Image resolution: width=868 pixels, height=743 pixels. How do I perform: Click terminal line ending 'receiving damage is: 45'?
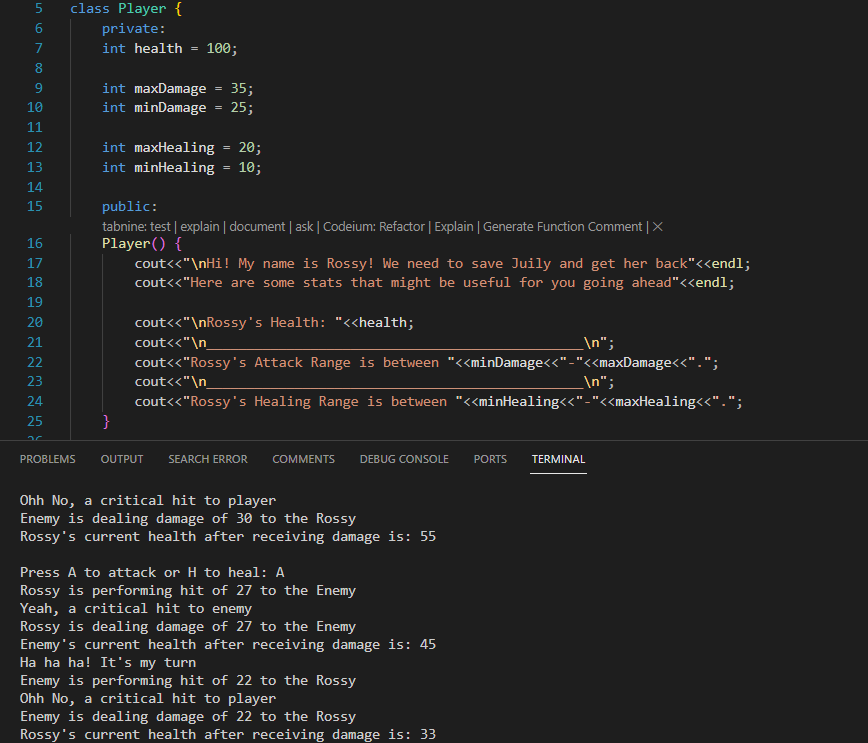228,644
